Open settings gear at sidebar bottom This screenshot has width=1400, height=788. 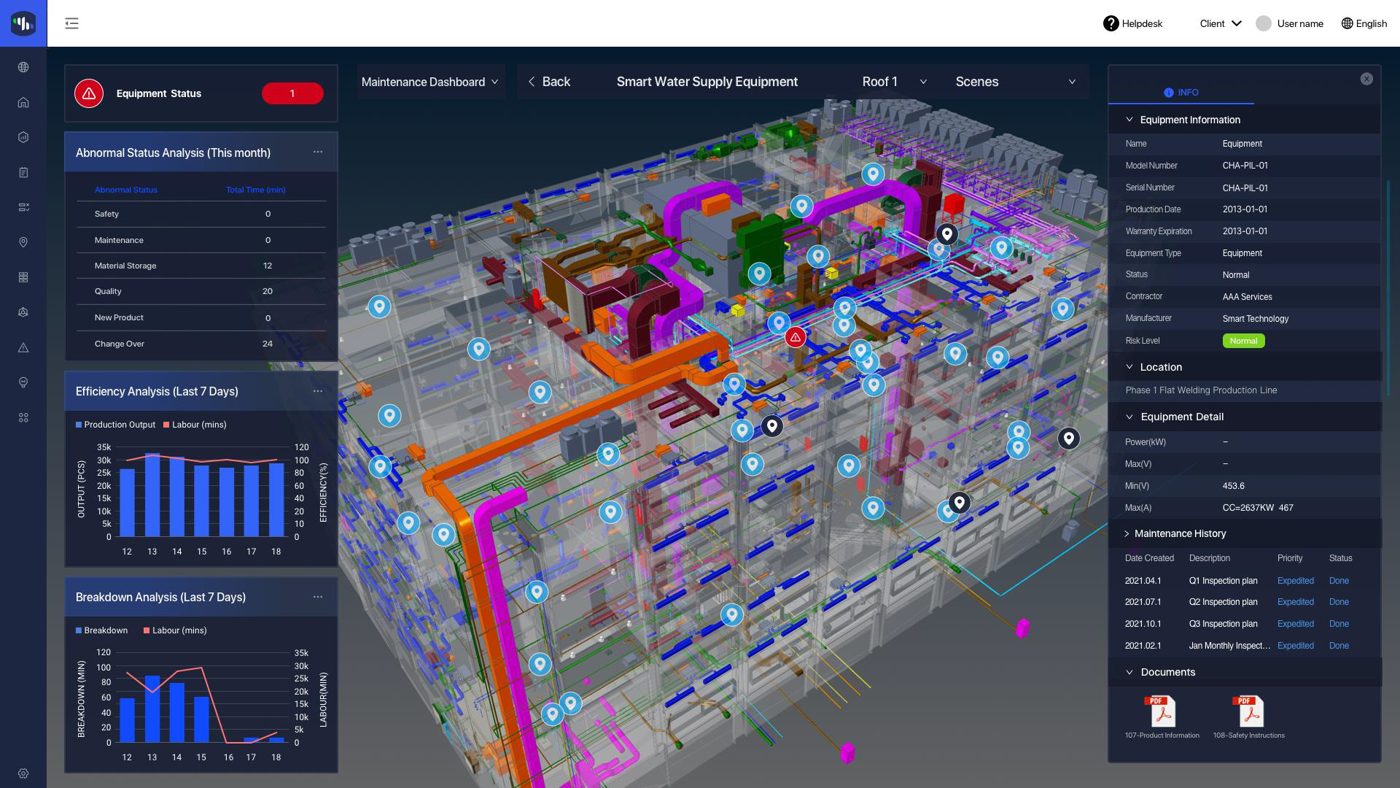click(x=23, y=773)
